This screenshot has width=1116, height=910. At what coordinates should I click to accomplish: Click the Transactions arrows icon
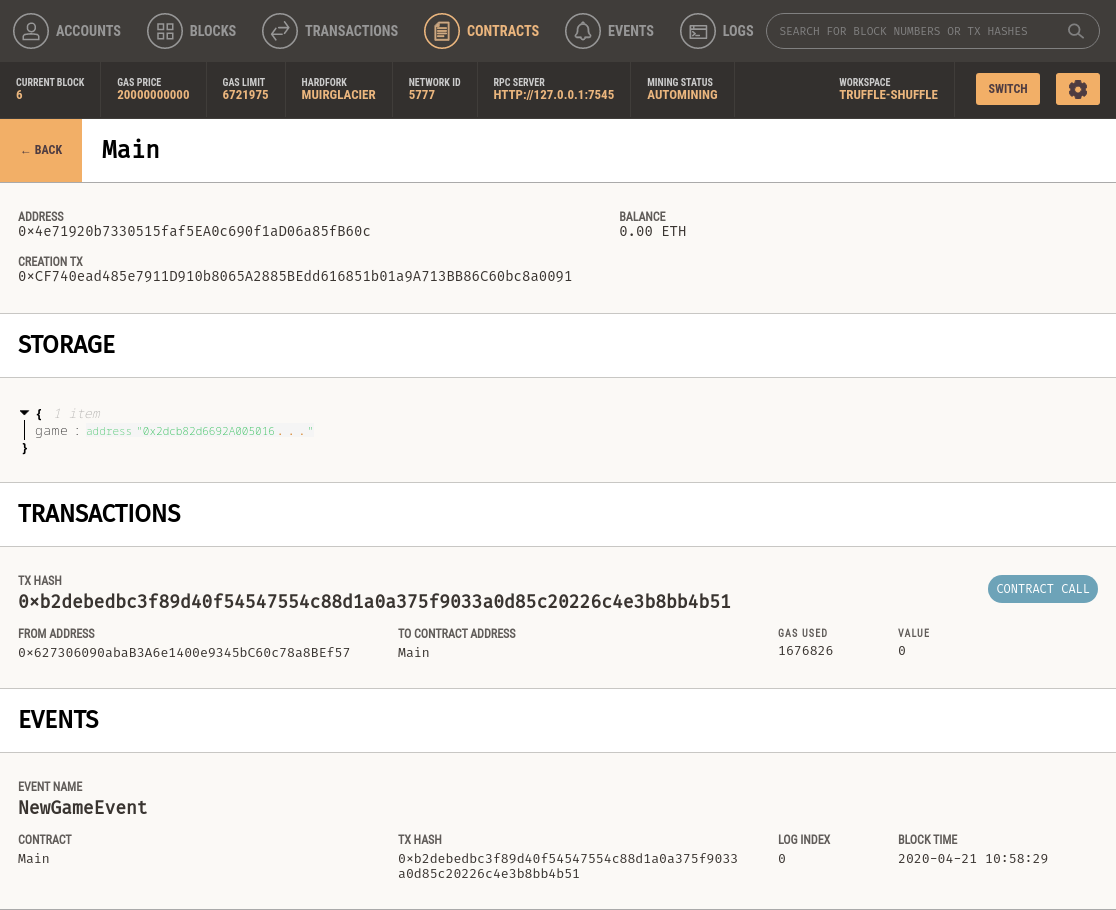pos(280,31)
